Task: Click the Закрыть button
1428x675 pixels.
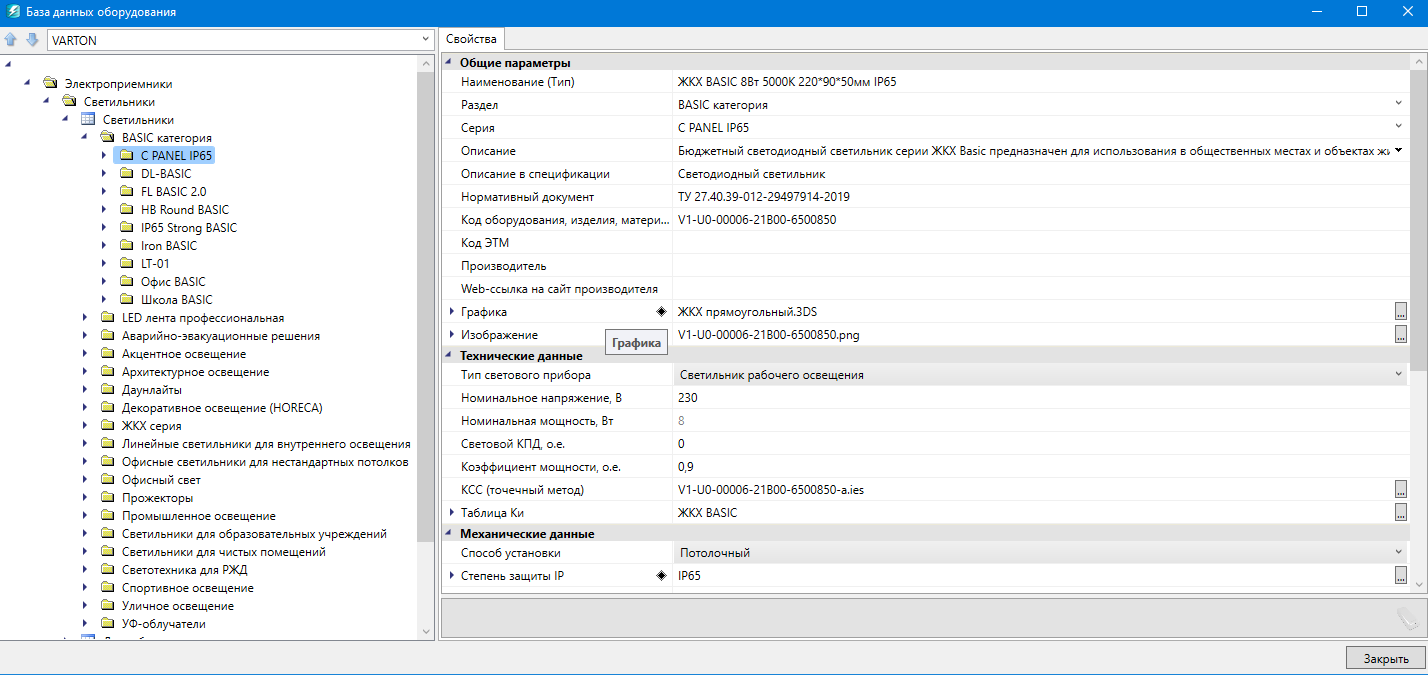Action: click(x=1386, y=658)
